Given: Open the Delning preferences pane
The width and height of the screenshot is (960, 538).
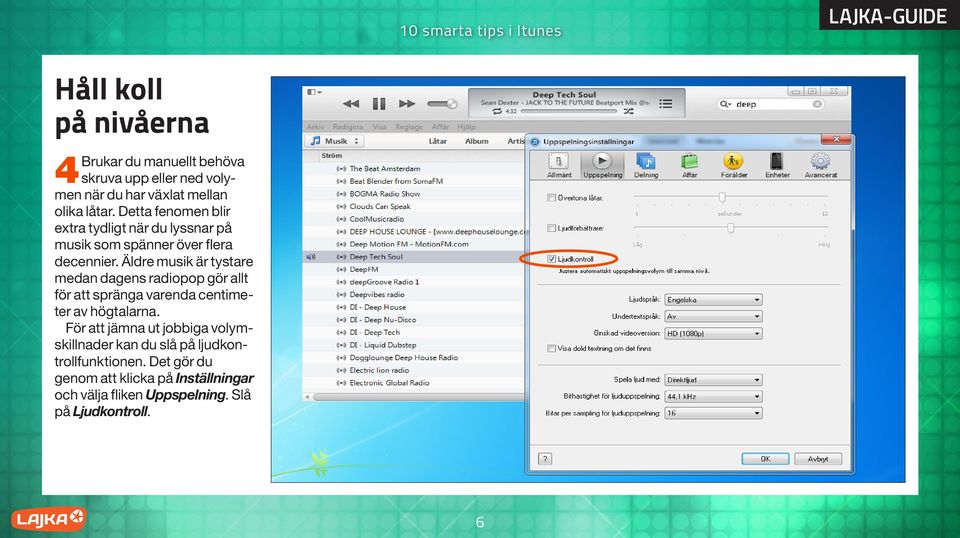Looking at the screenshot, I should coord(646,165).
